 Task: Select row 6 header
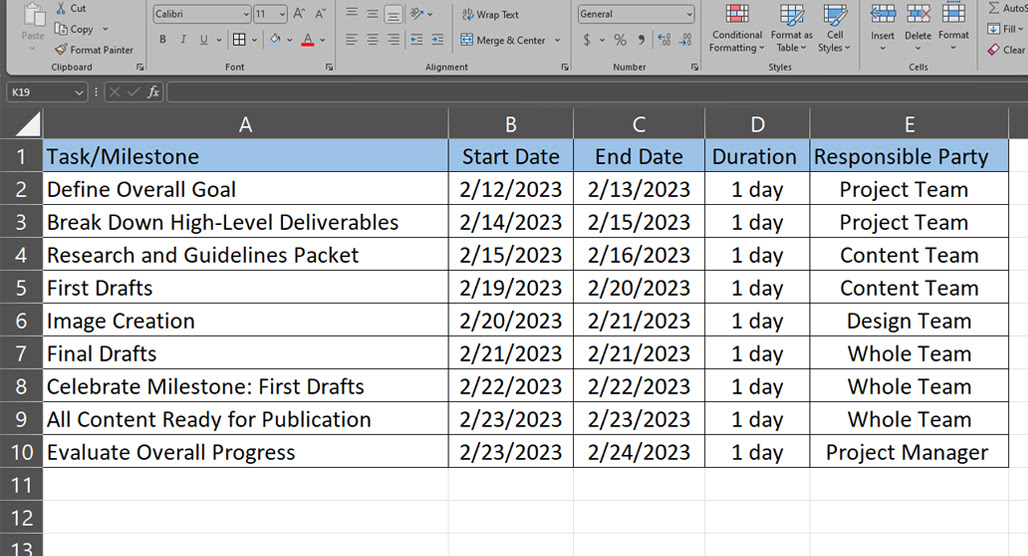pyautogui.click(x=21, y=321)
